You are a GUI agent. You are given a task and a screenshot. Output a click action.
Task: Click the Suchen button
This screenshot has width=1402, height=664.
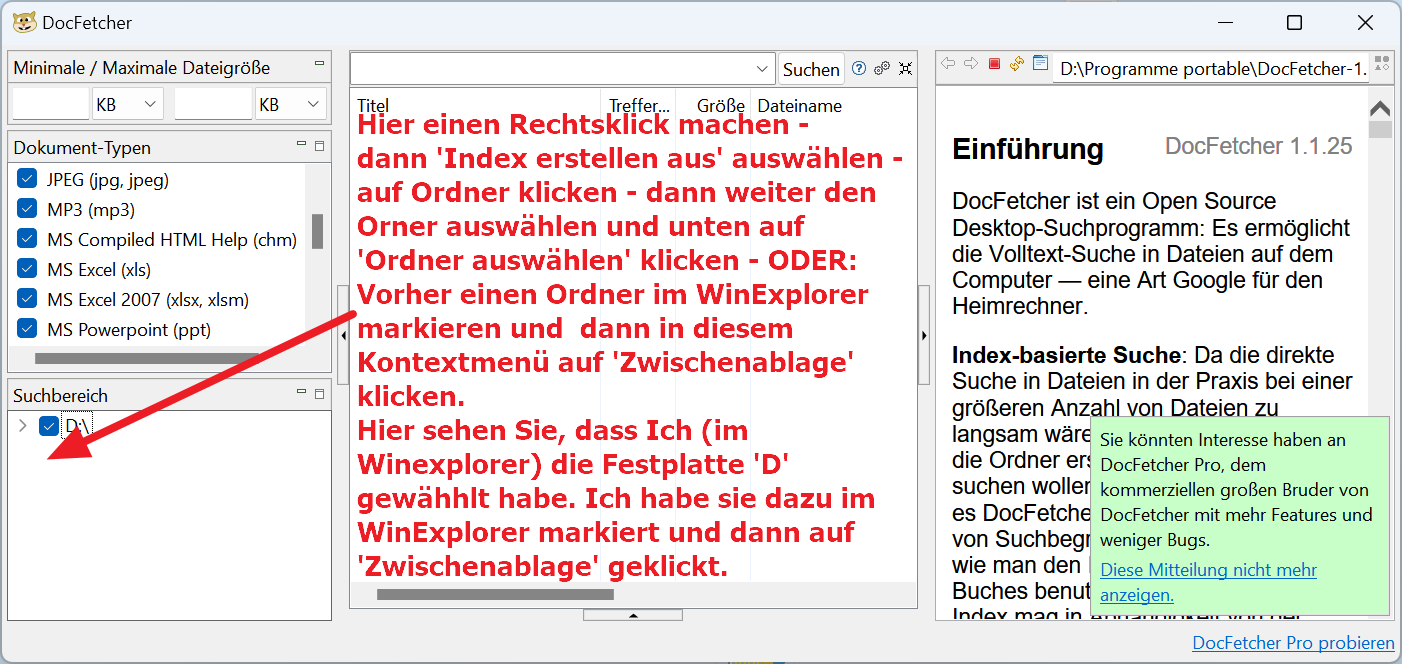pyautogui.click(x=811, y=69)
